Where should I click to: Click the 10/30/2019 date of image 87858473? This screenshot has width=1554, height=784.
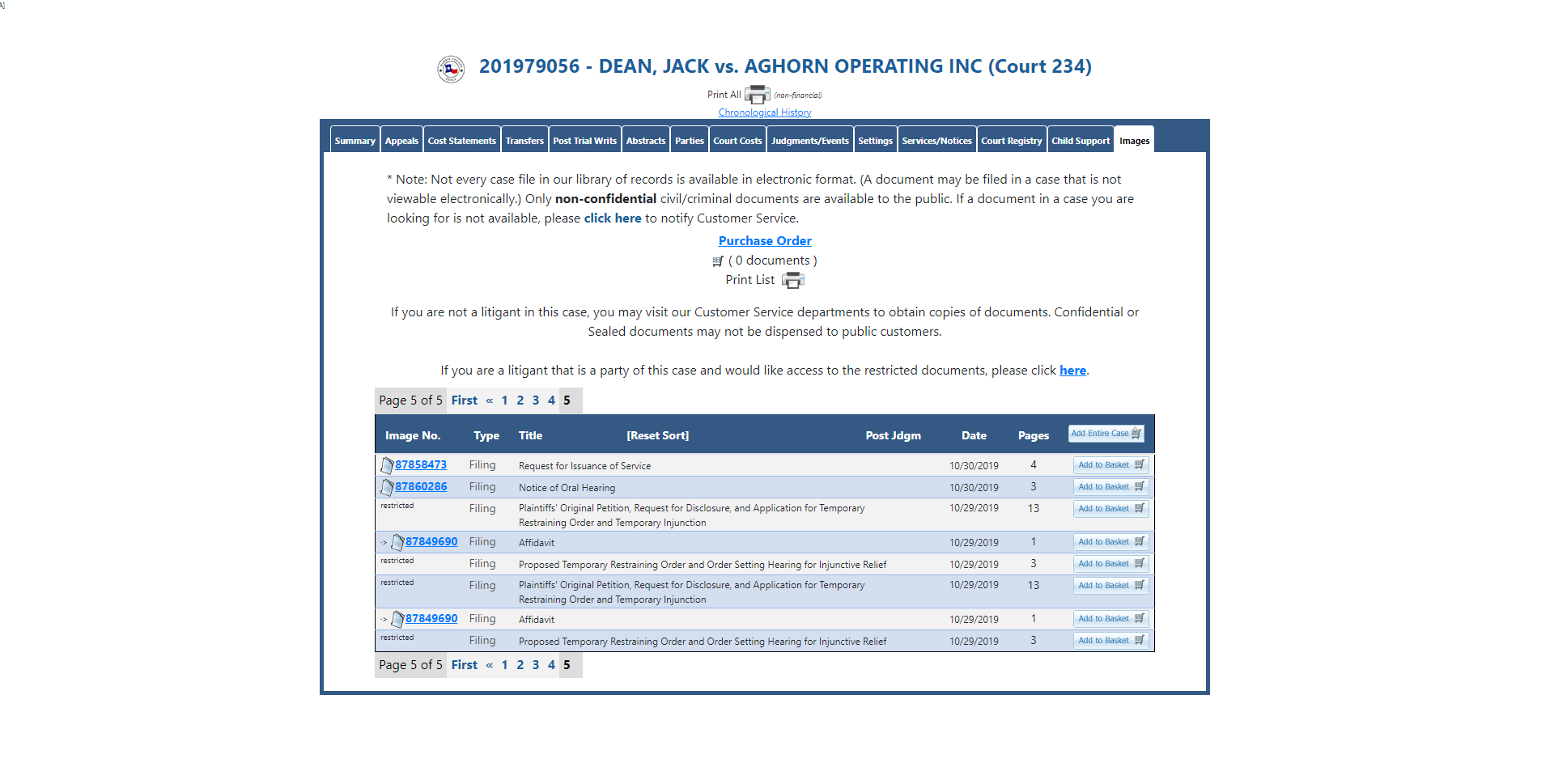(x=974, y=466)
